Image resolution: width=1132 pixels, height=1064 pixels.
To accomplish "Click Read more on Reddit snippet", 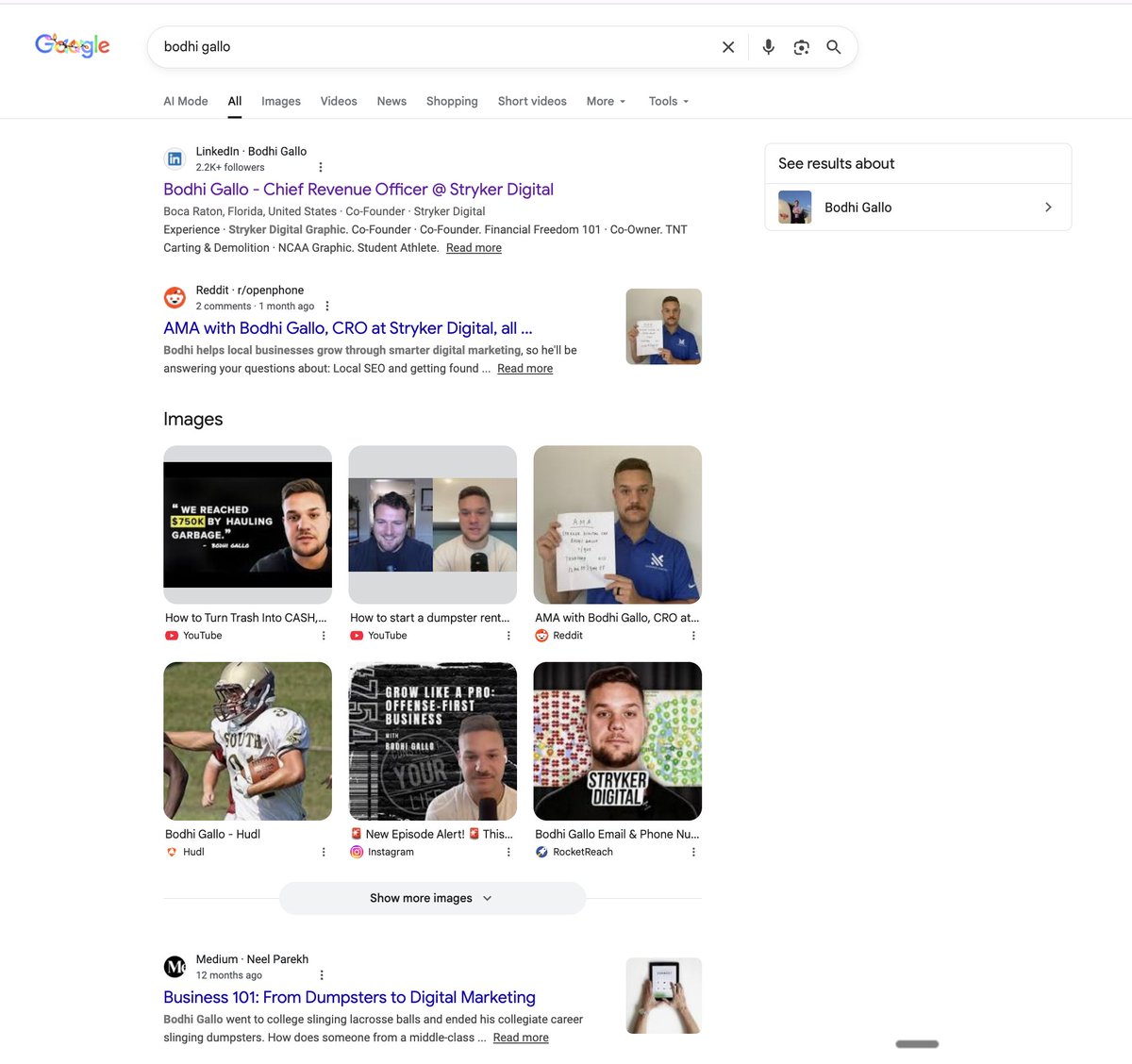I will (x=524, y=369).
